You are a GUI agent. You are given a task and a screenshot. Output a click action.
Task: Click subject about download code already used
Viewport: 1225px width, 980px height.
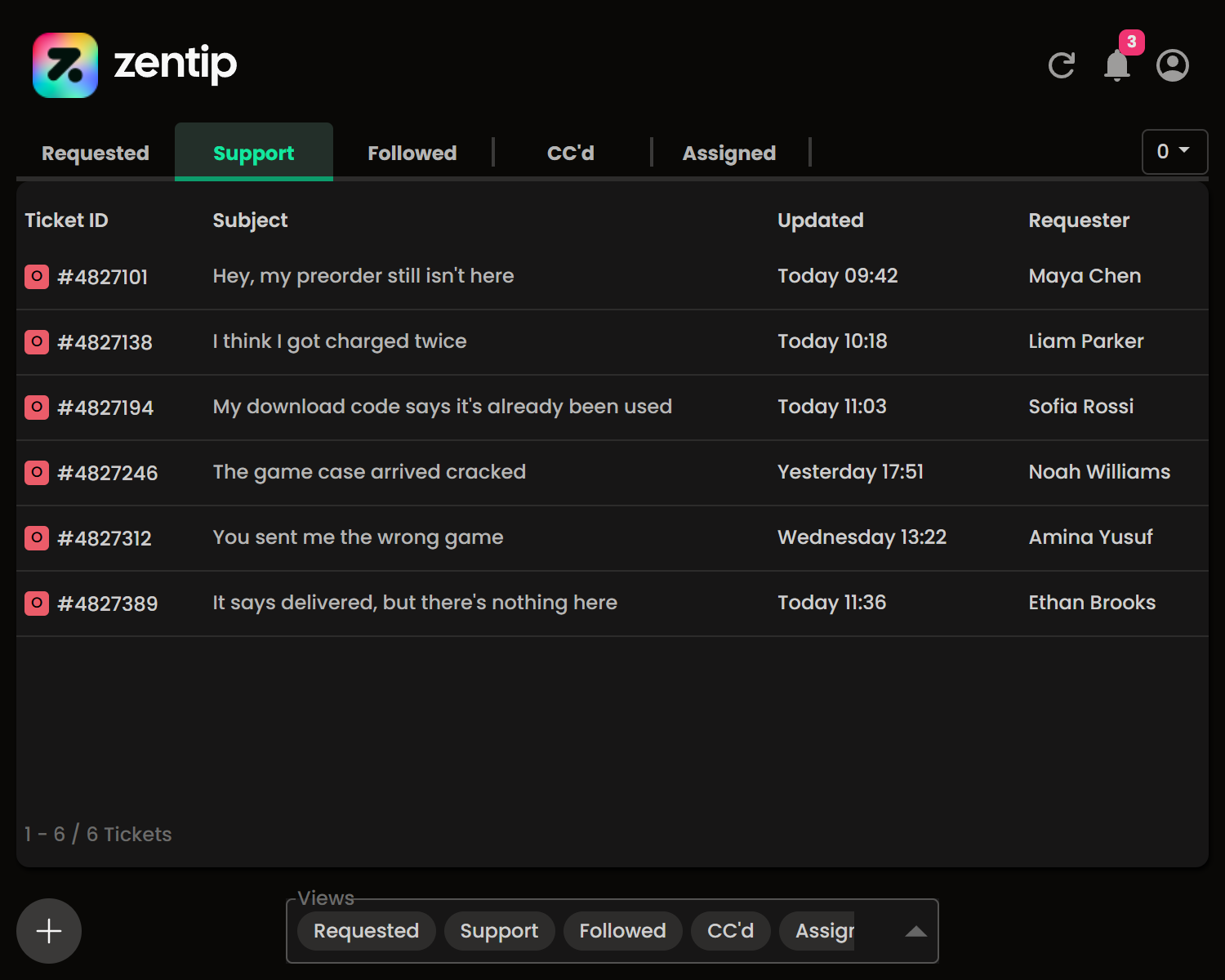point(442,407)
